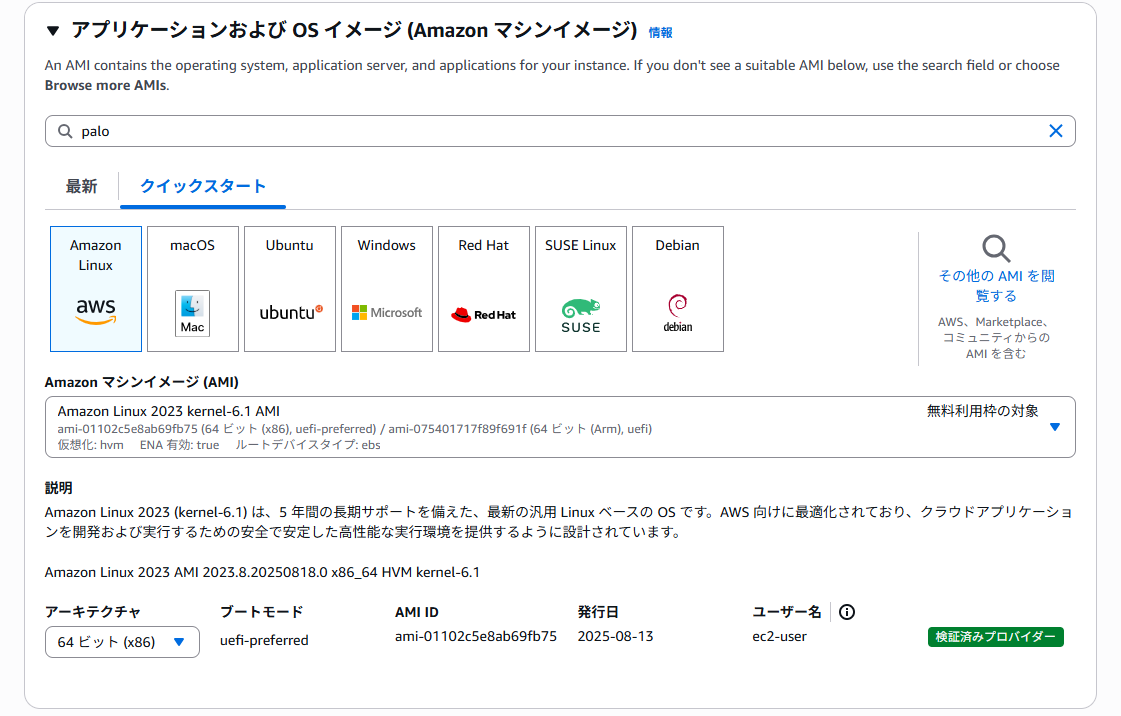Click the Amazon マシンイメージ (AMI) label
The height and width of the screenshot is (716, 1121).
142,382
